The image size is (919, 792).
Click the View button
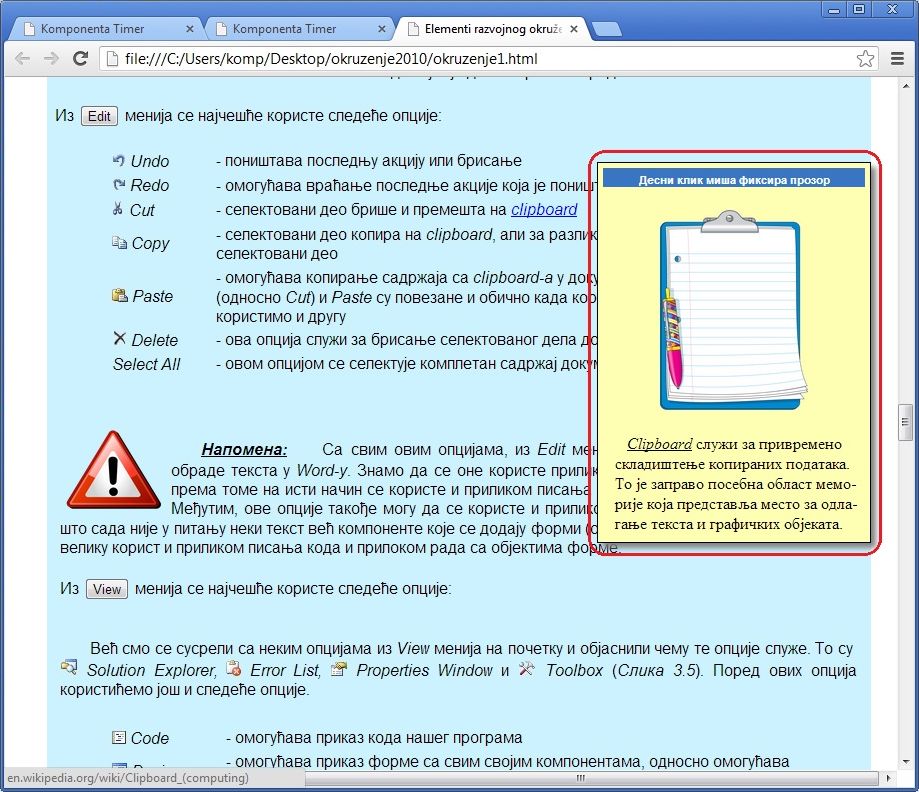[x=106, y=589]
